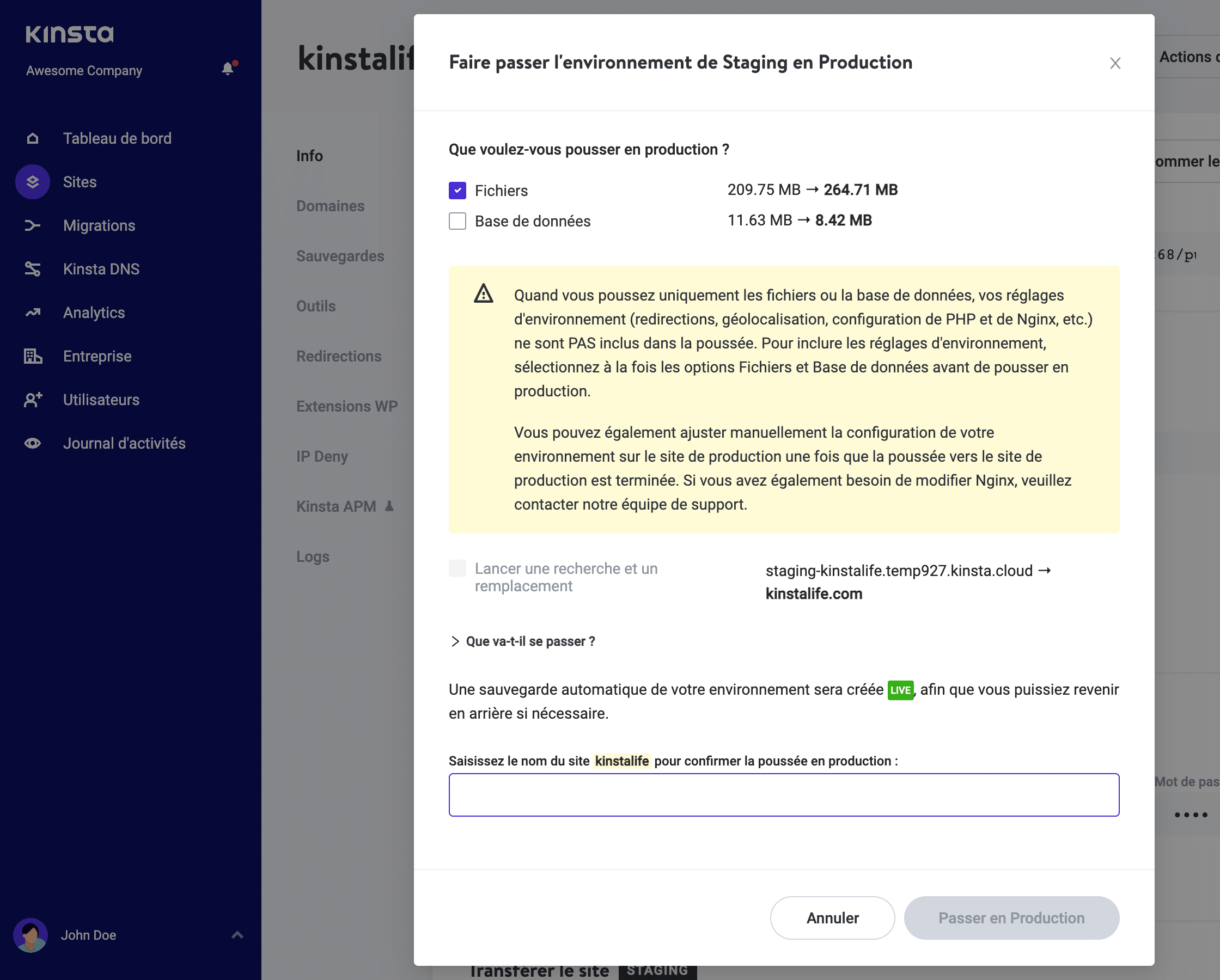The height and width of the screenshot is (980, 1220).
Task: Click the Fichiers checkbox label
Action: pyautogui.click(x=502, y=191)
